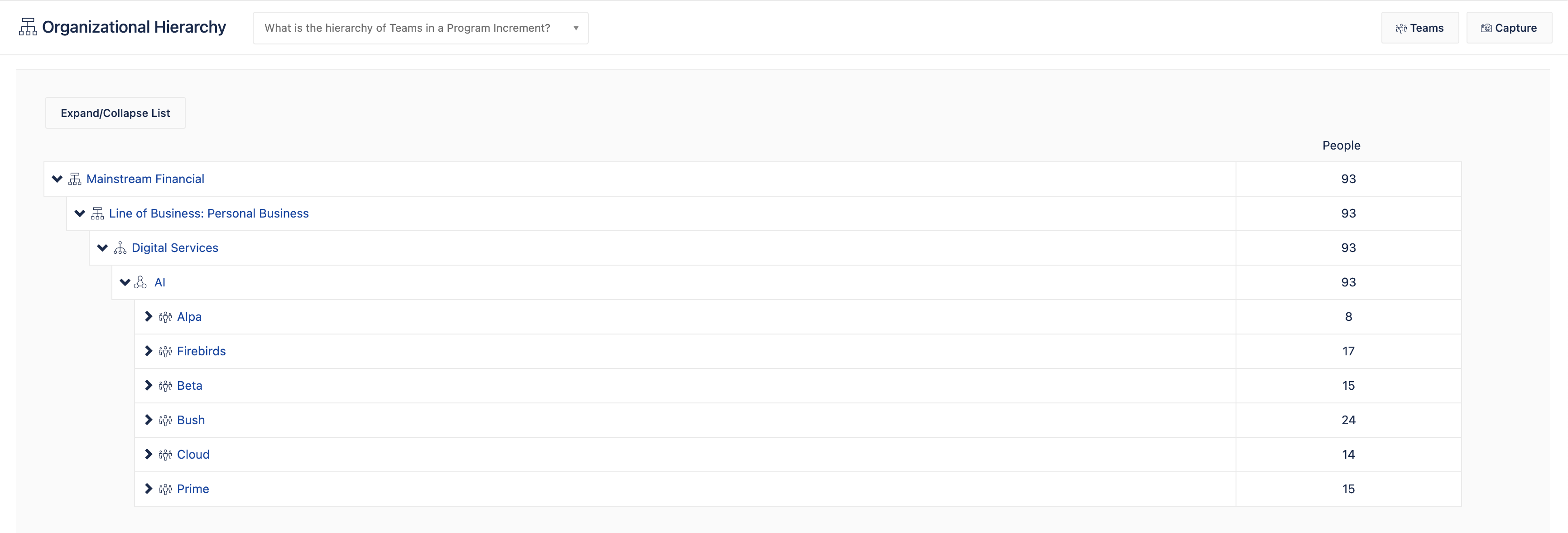Image resolution: width=1568 pixels, height=533 pixels.
Task: Collapse the Mainstream Financial node
Action: coord(57,179)
